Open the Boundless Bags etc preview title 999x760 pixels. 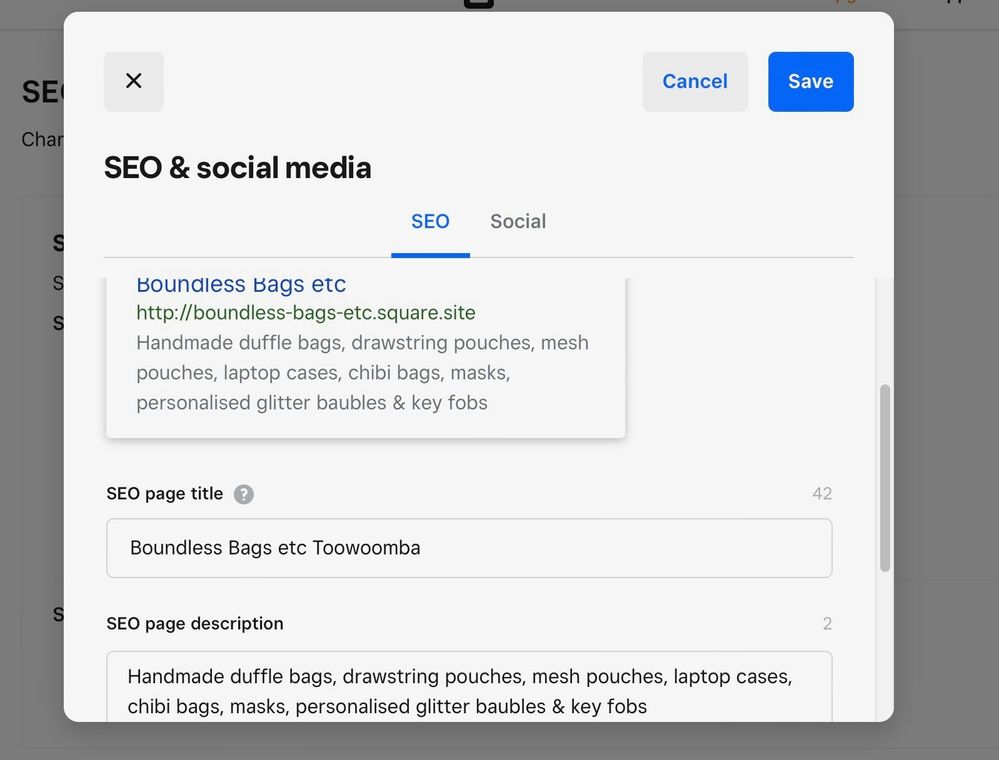click(241, 285)
